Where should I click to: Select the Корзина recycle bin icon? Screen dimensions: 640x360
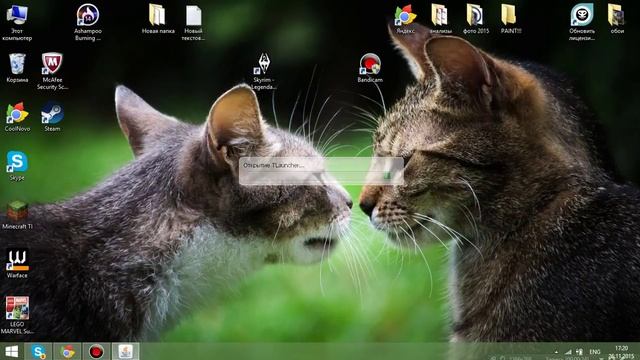17,68
